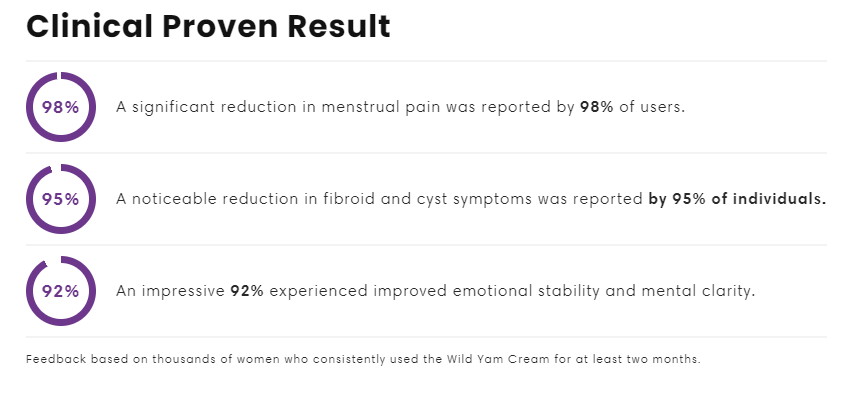Viewport: 856px width, 398px height.
Task: Click the 95% circular progress ring
Action: (61, 199)
